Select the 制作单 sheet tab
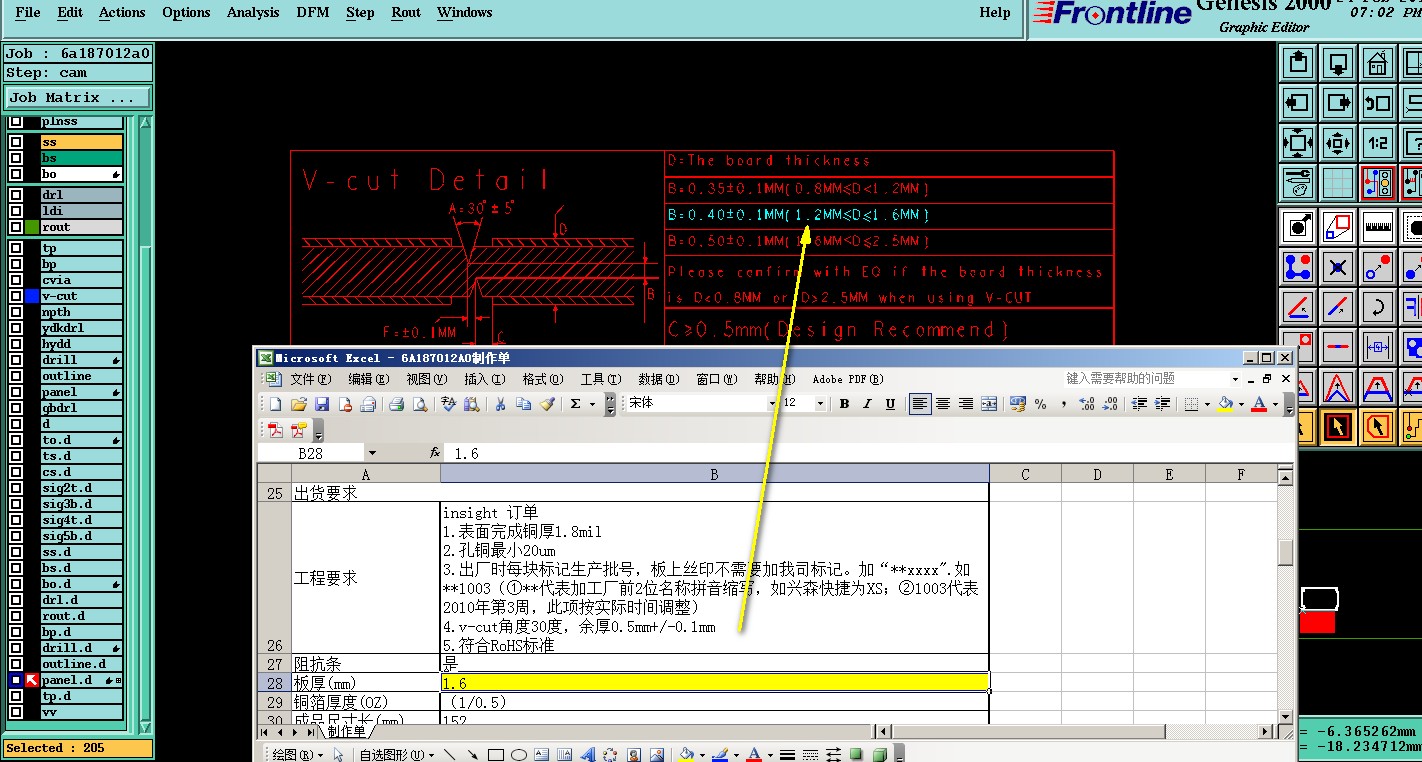 346,732
